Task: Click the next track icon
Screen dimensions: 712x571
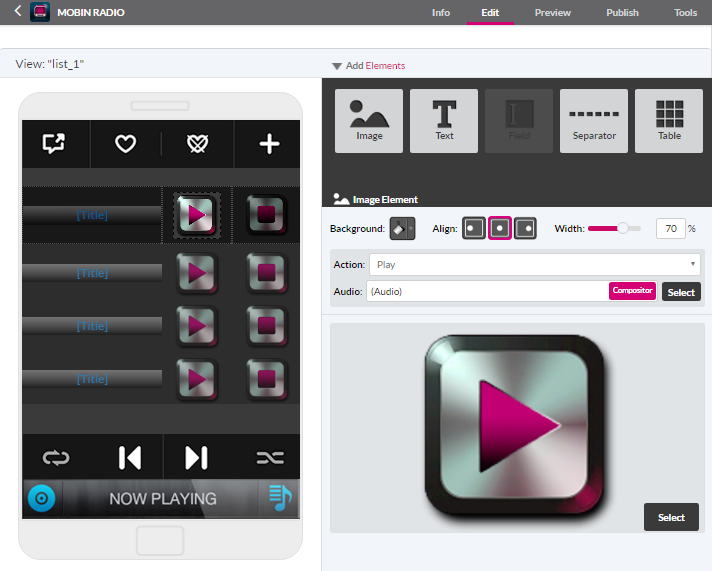Action: click(197, 457)
